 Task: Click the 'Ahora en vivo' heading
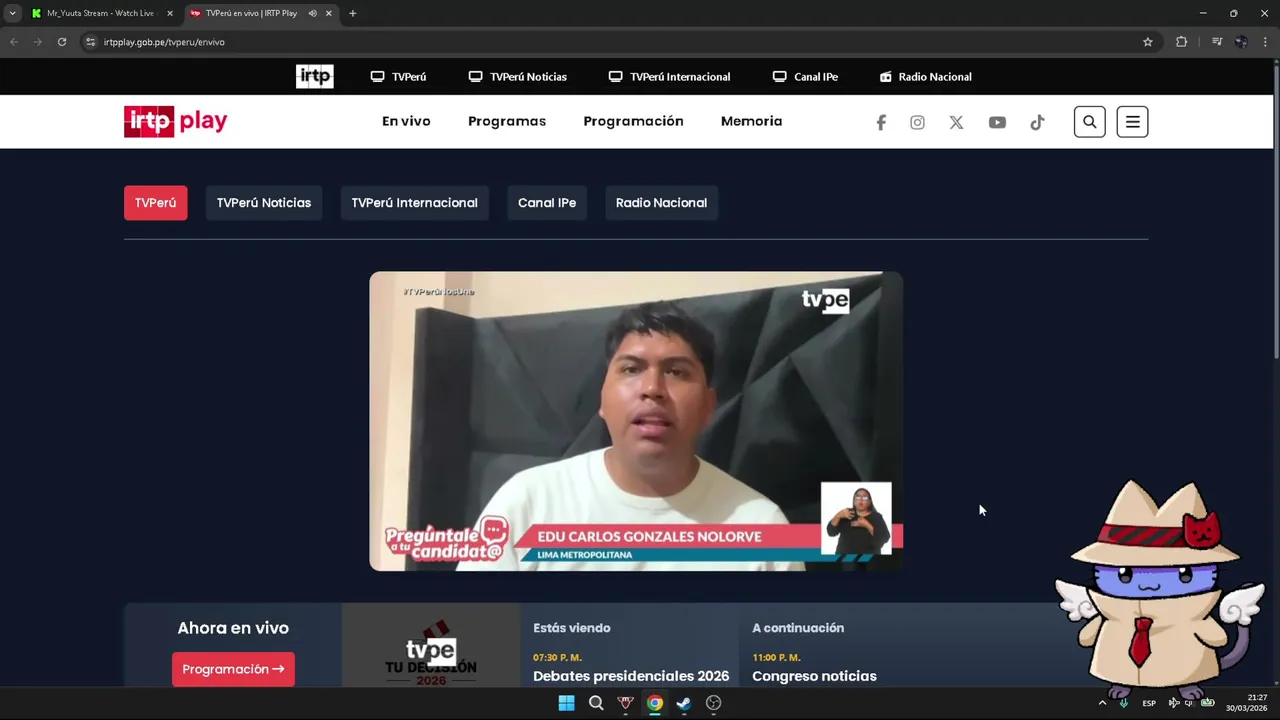point(233,628)
